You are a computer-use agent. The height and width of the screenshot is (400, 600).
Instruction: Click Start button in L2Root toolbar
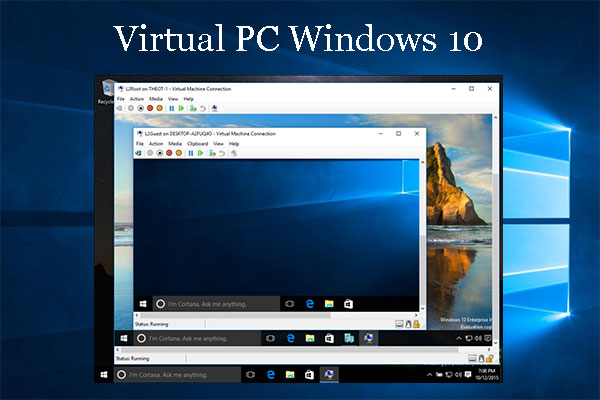point(131,108)
